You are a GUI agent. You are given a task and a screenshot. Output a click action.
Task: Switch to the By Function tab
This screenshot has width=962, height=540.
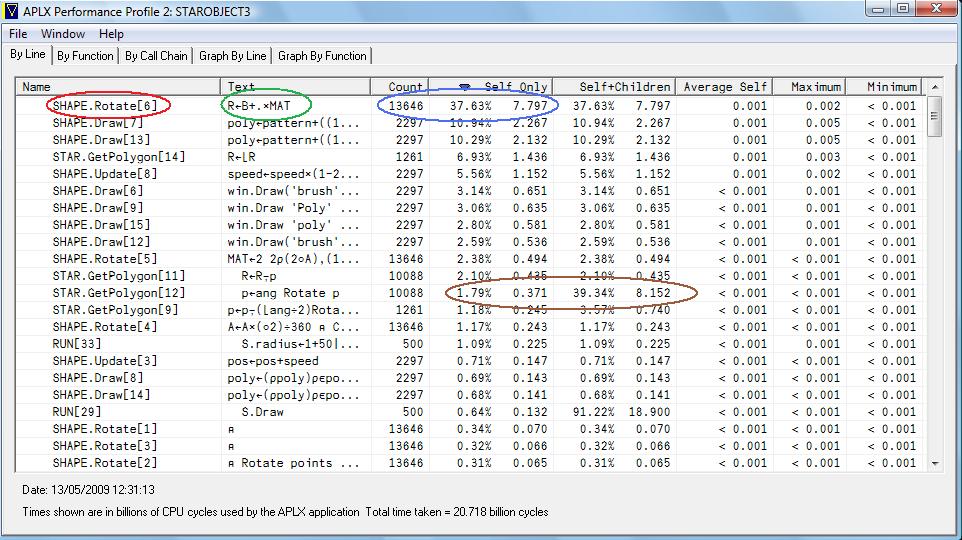pyautogui.click(x=85, y=56)
